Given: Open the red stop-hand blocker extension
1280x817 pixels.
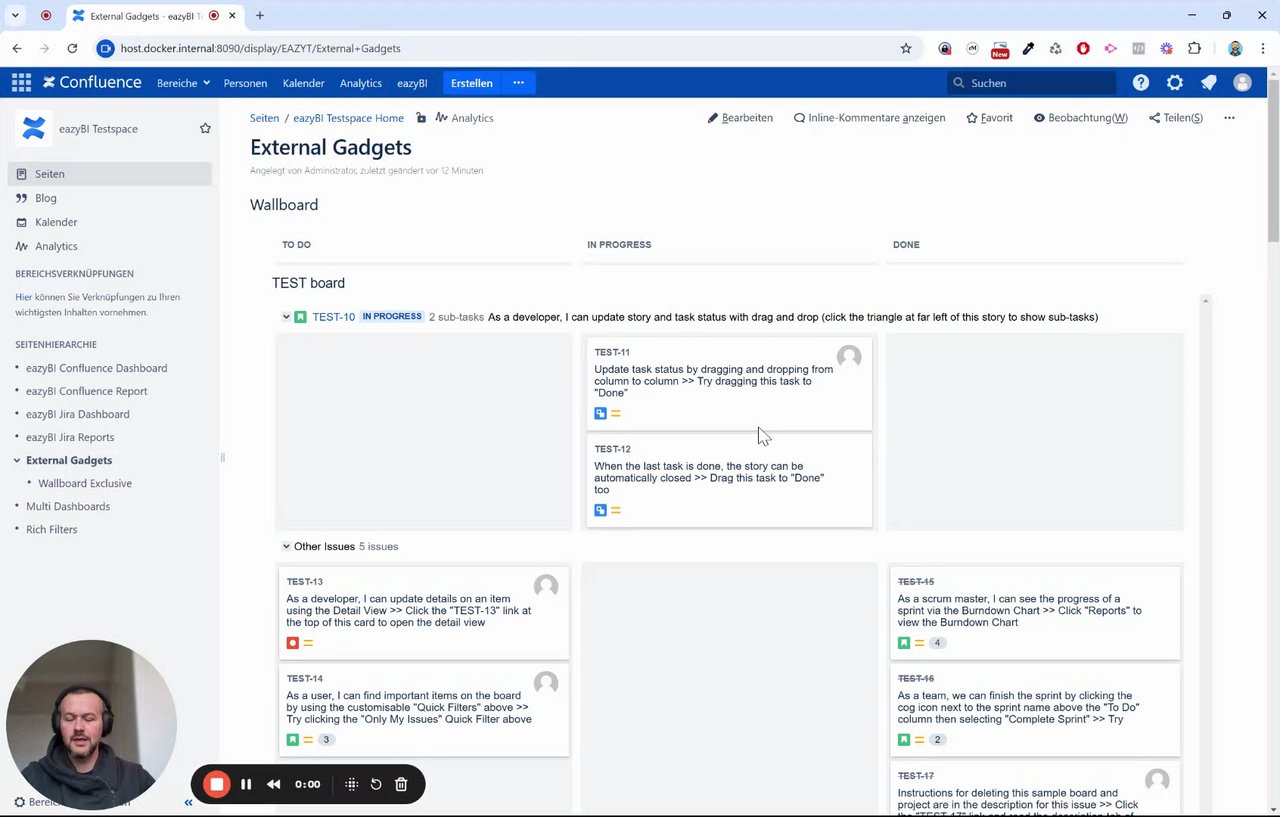Looking at the screenshot, I should click(1083, 48).
